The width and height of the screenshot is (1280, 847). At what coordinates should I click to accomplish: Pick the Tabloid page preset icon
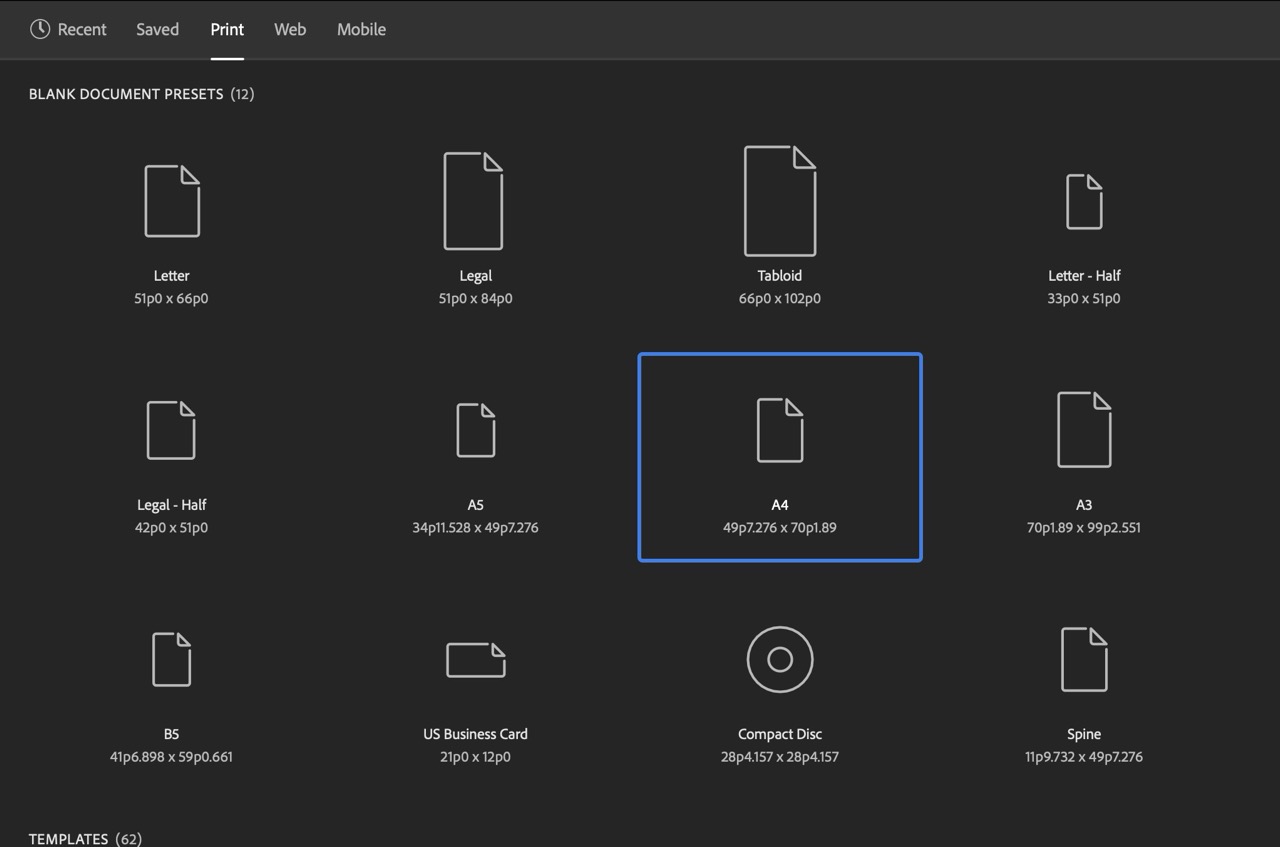pyautogui.click(x=780, y=201)
